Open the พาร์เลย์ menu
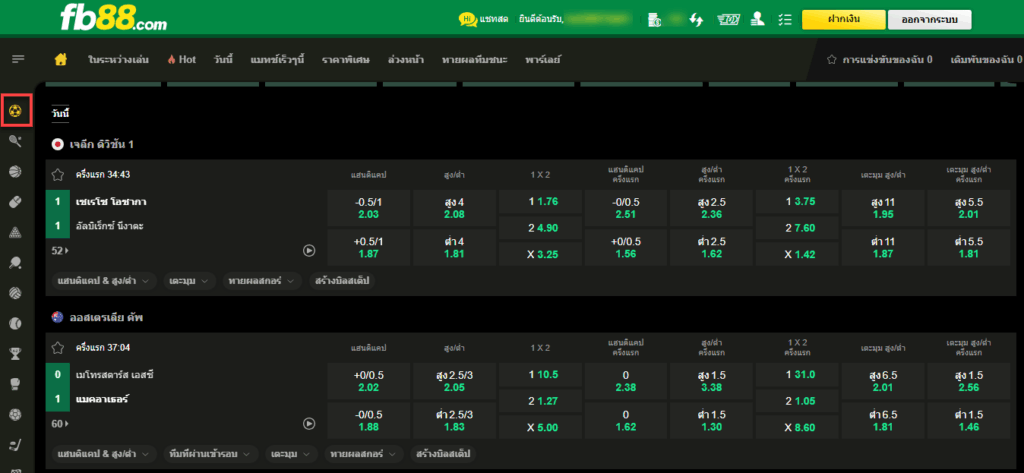Screen dimensions: 1024x473 point(543,59)
